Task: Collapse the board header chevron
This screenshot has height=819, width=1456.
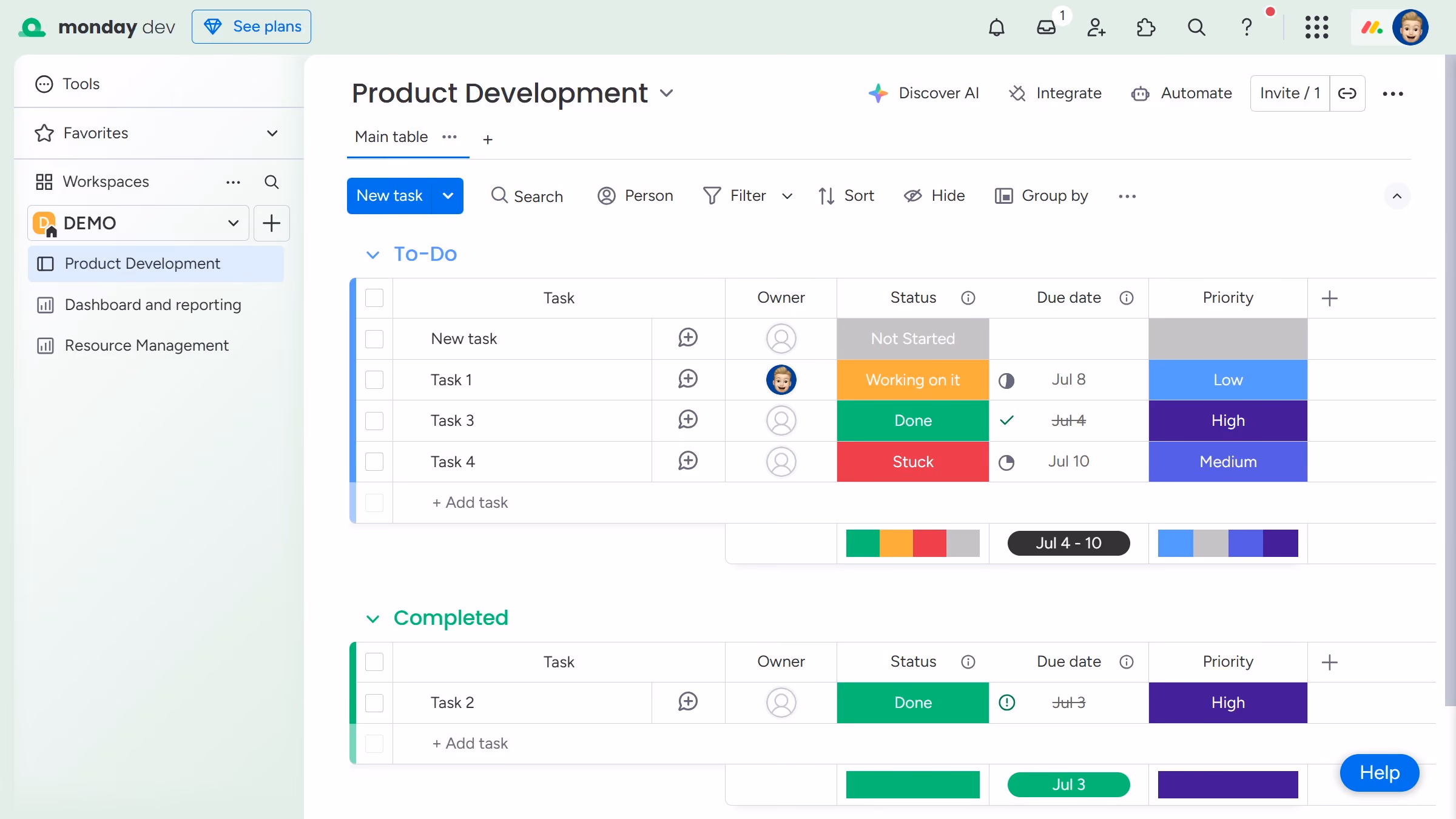Action: pyautogui.click(x=1397, y=196)
